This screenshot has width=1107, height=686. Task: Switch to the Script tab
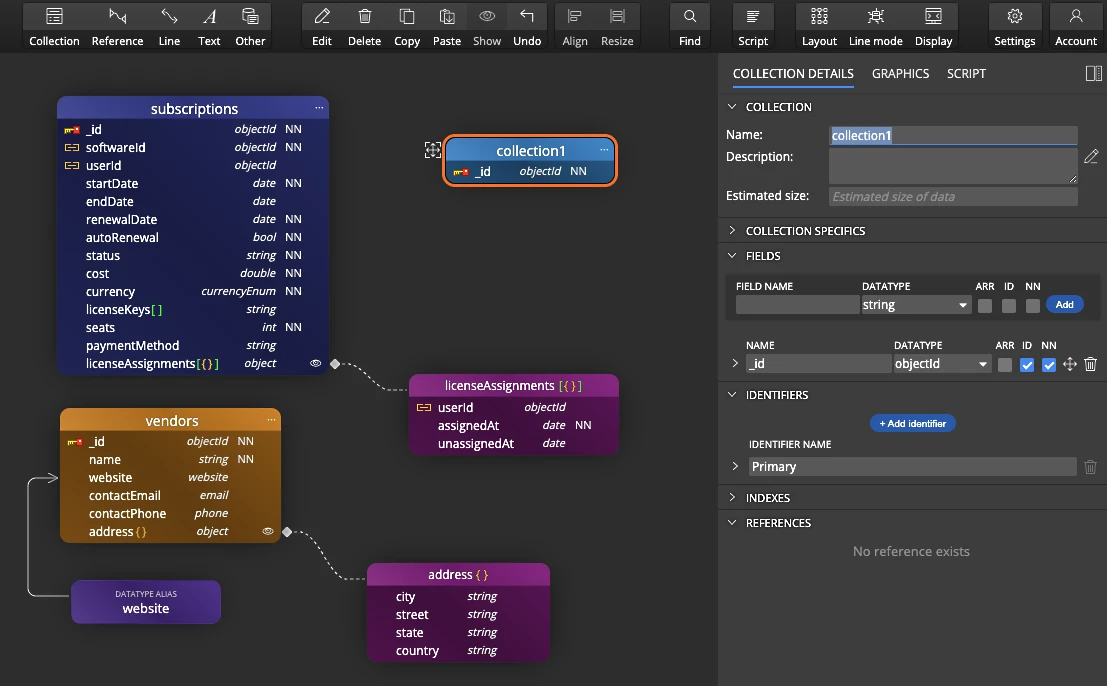[966, 74]
